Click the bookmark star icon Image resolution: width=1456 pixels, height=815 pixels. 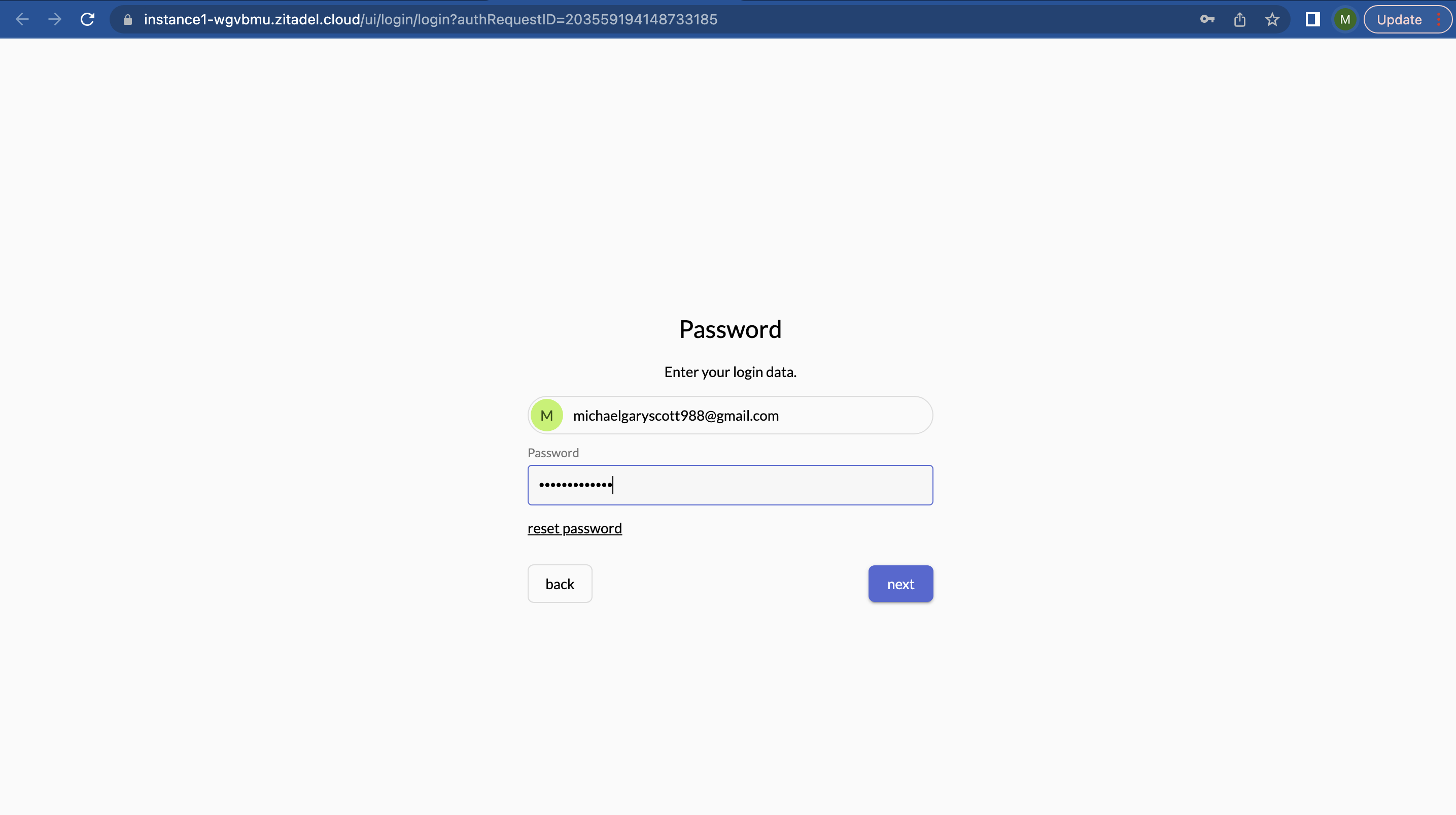pyautogui.click(x=1272, y=19)
